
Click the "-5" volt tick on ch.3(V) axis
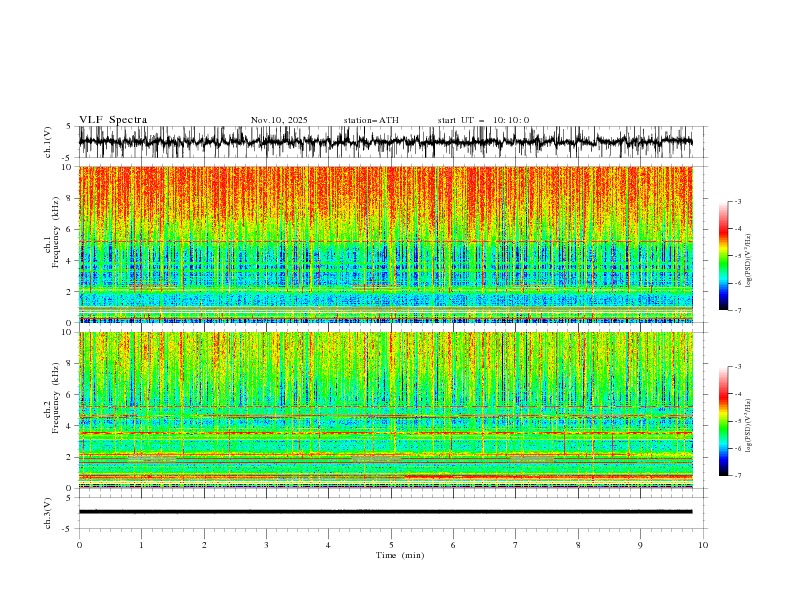pos(66,529)
